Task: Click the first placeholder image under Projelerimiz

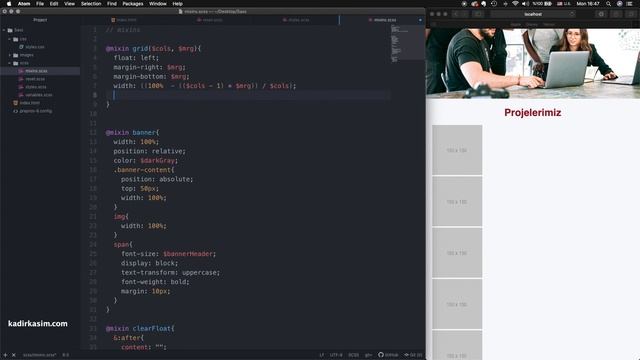Action: click(457, 150)
